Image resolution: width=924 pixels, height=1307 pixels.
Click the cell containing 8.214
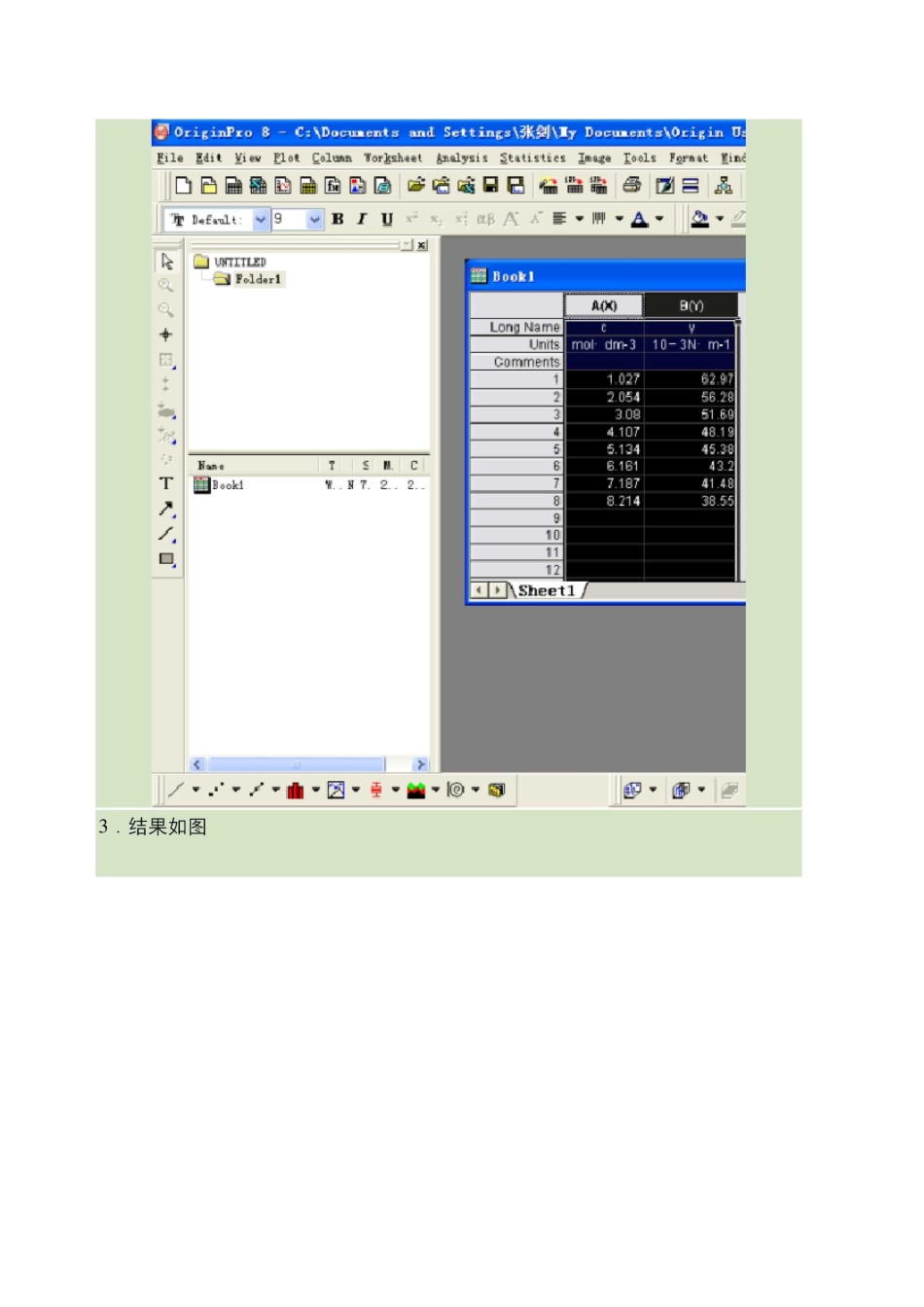pos(604,502)
